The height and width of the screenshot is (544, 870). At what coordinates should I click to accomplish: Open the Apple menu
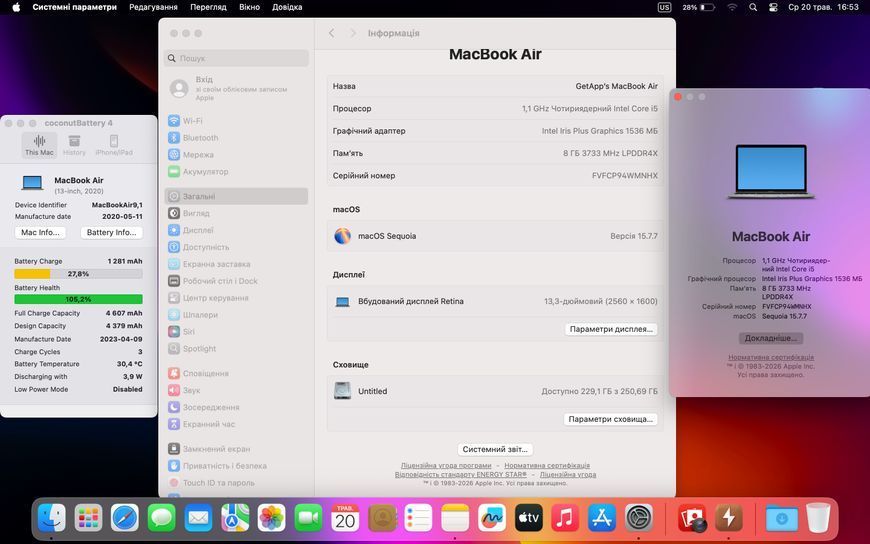click(x=16, y=7)
